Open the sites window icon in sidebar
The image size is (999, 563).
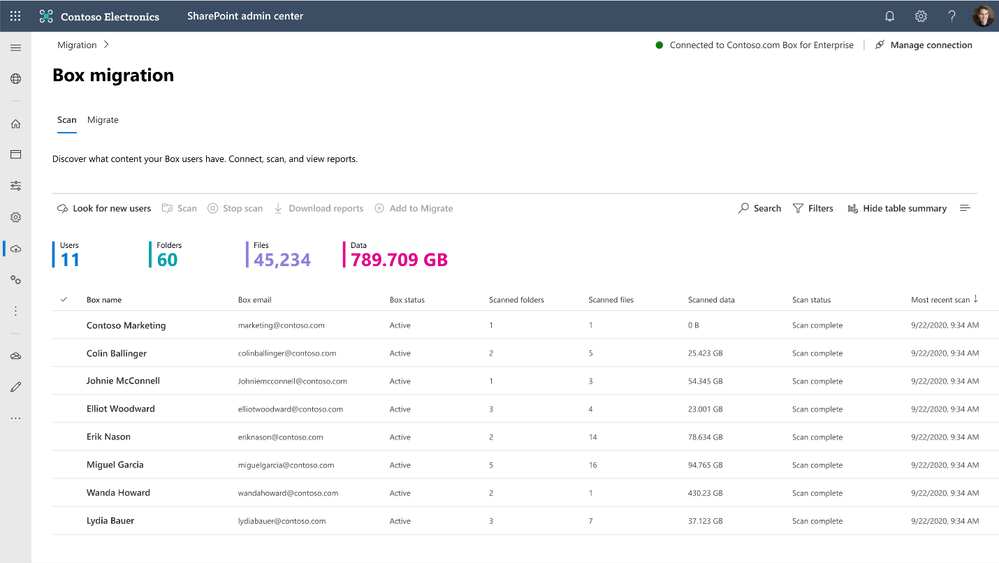pyautogui.click(x=16, y=154)
